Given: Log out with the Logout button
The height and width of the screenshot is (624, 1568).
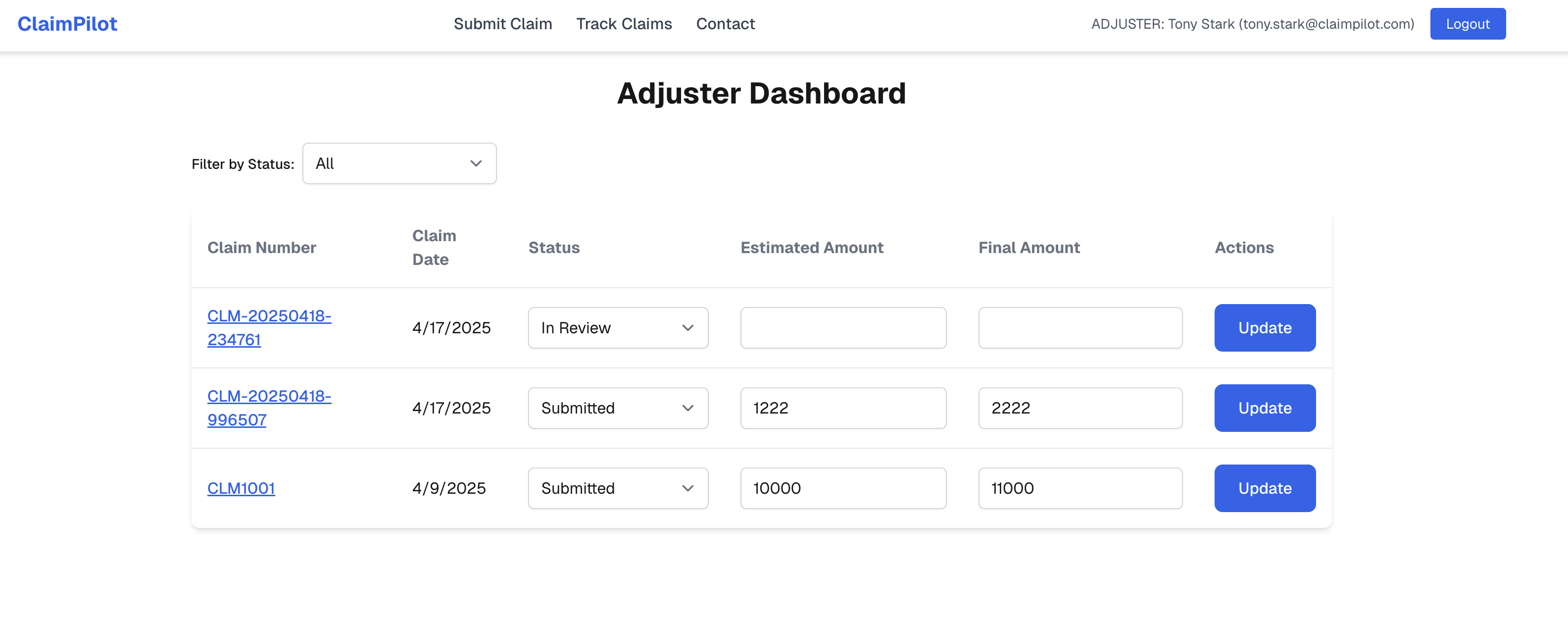Looking at the screenshot, I should pyautogui.click(x=1468, y=24).
